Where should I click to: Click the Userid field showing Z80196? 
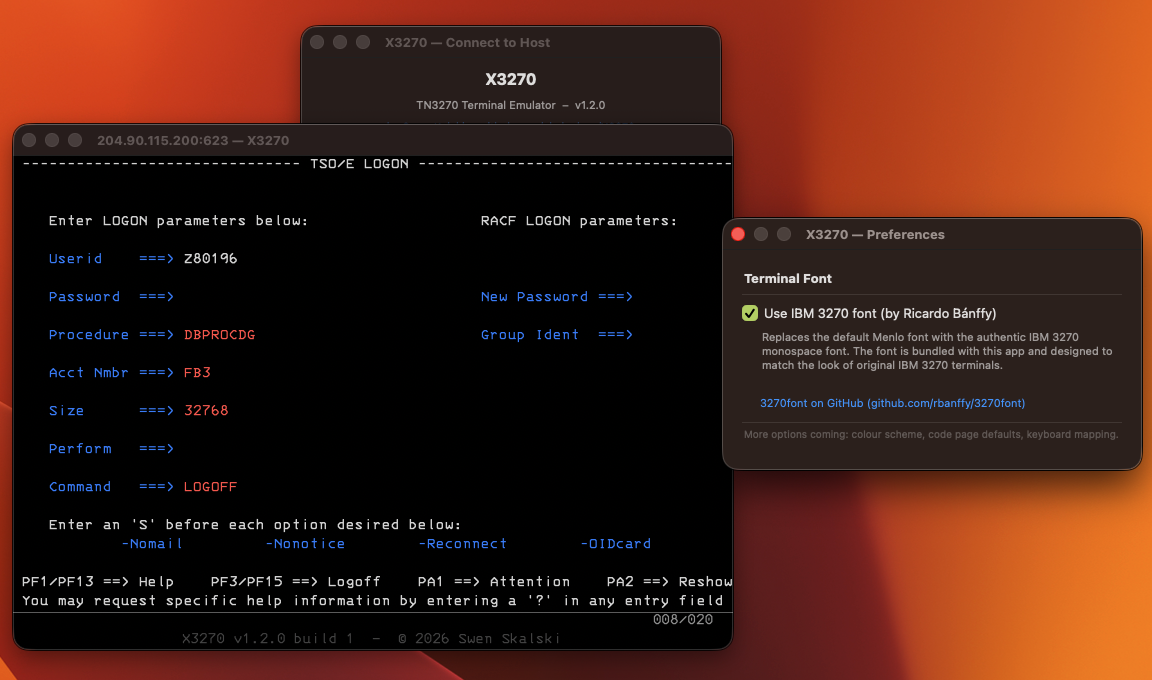(210, 258)
